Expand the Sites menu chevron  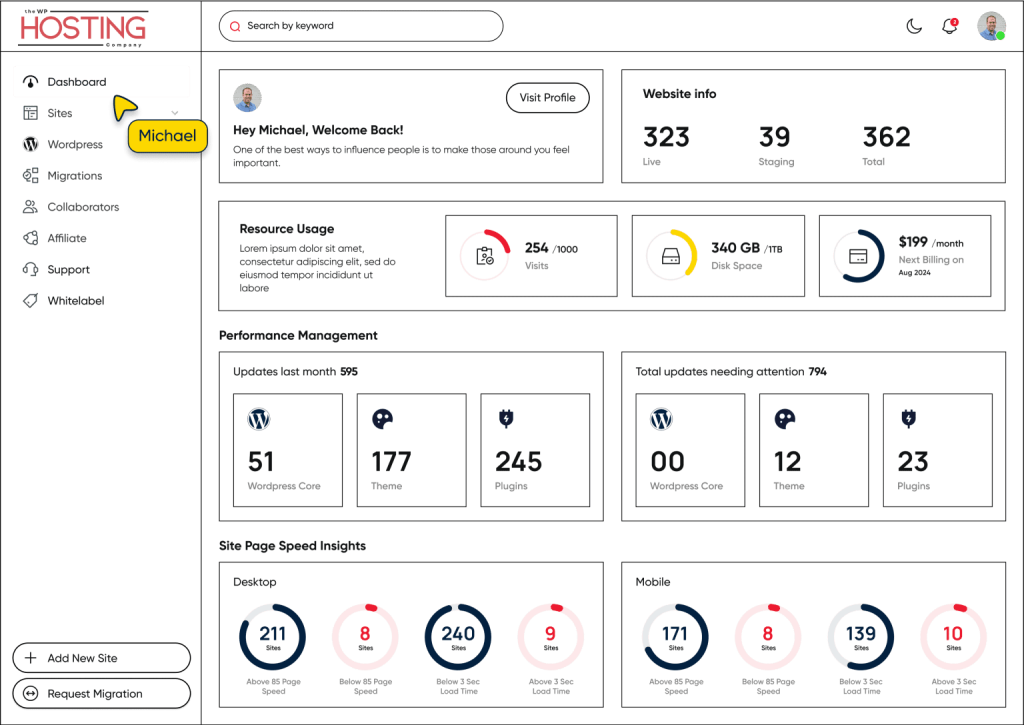175,113
